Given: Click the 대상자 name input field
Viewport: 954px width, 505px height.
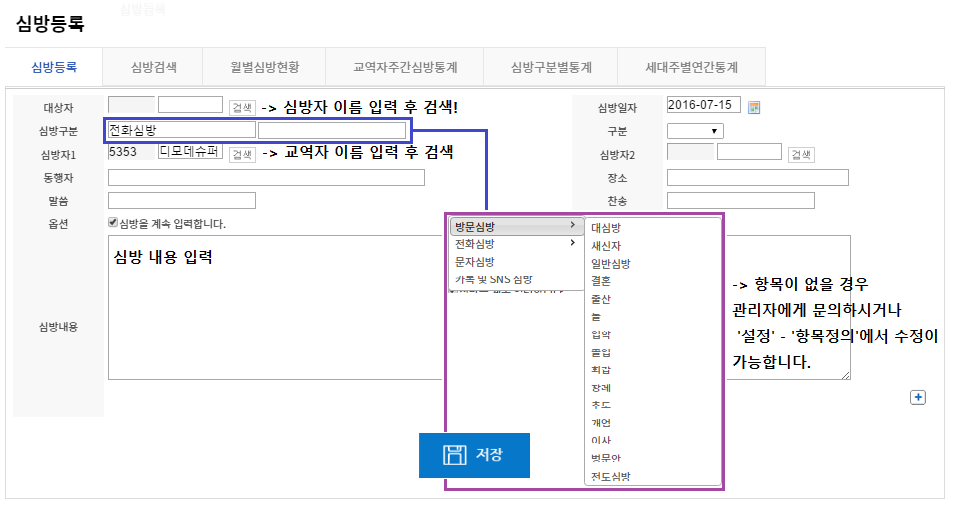Looking at the screenshot, I should (190, 105).
